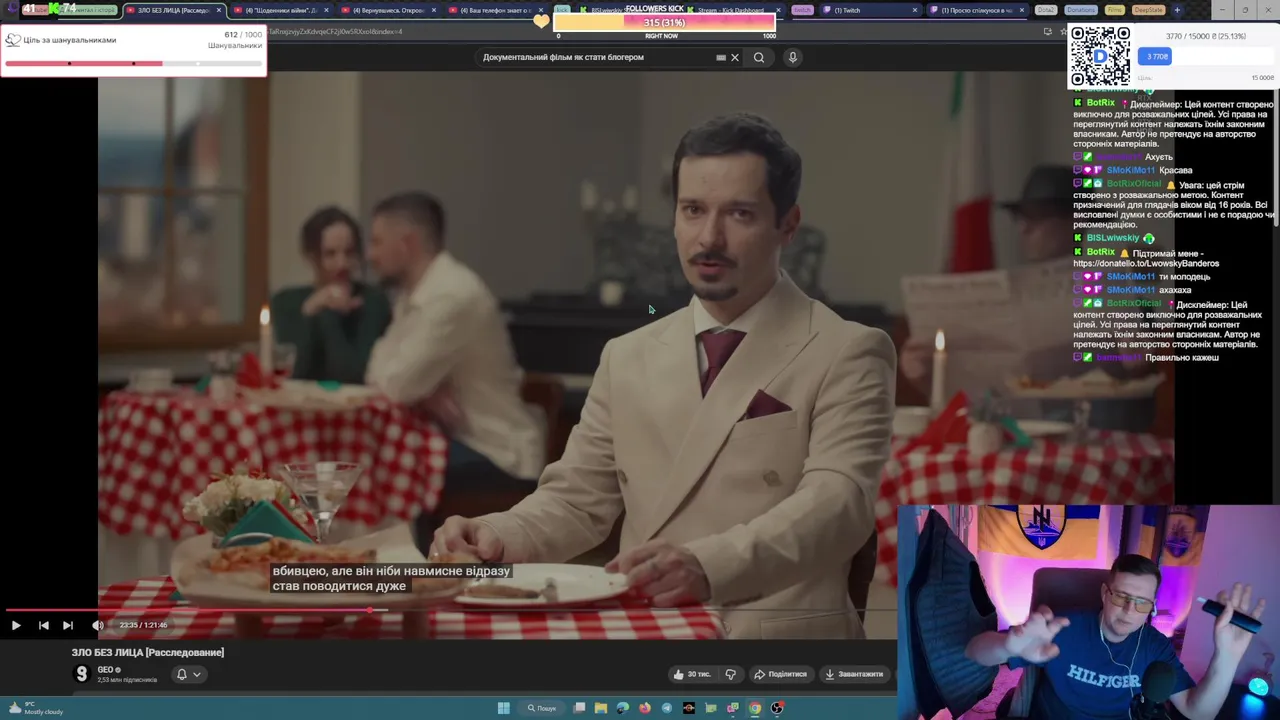
Task: Dislike the video with thumbs down
Action: point(730,674)
